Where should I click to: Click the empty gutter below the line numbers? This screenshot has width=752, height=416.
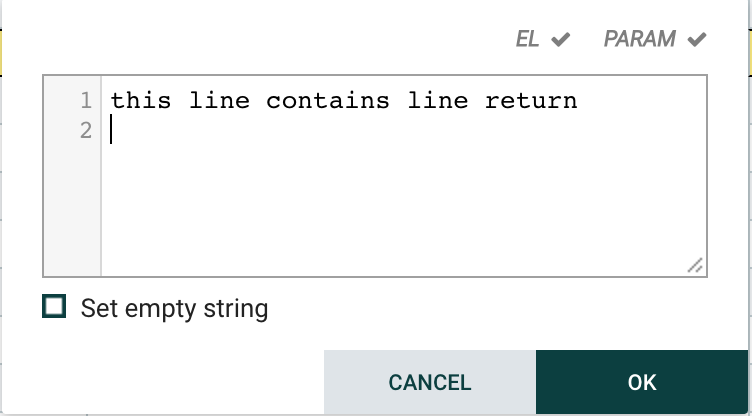72,210
